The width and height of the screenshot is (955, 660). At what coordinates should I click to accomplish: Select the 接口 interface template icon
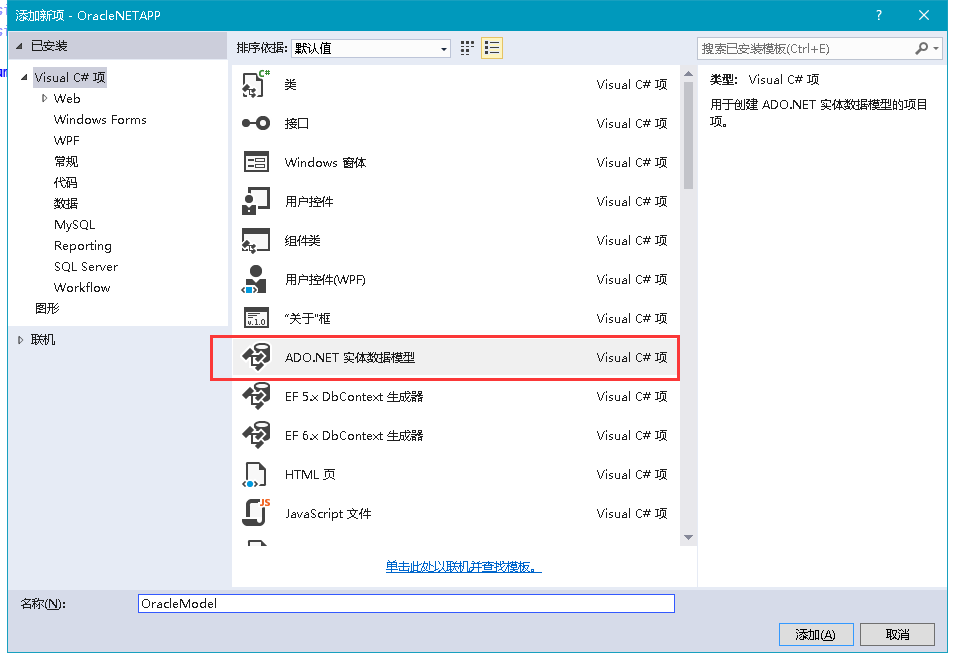(x=256, y=124)
